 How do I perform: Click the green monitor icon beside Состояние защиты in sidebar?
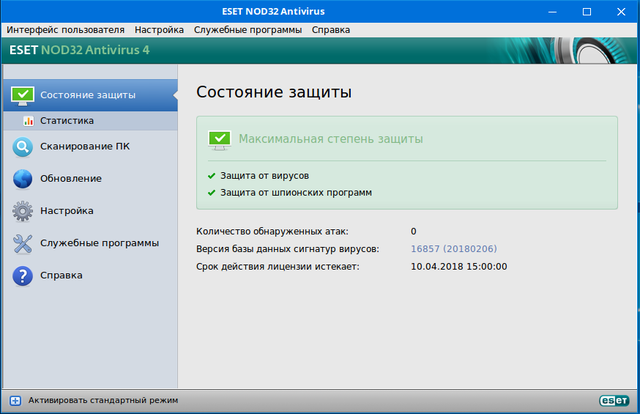point(22,95)
